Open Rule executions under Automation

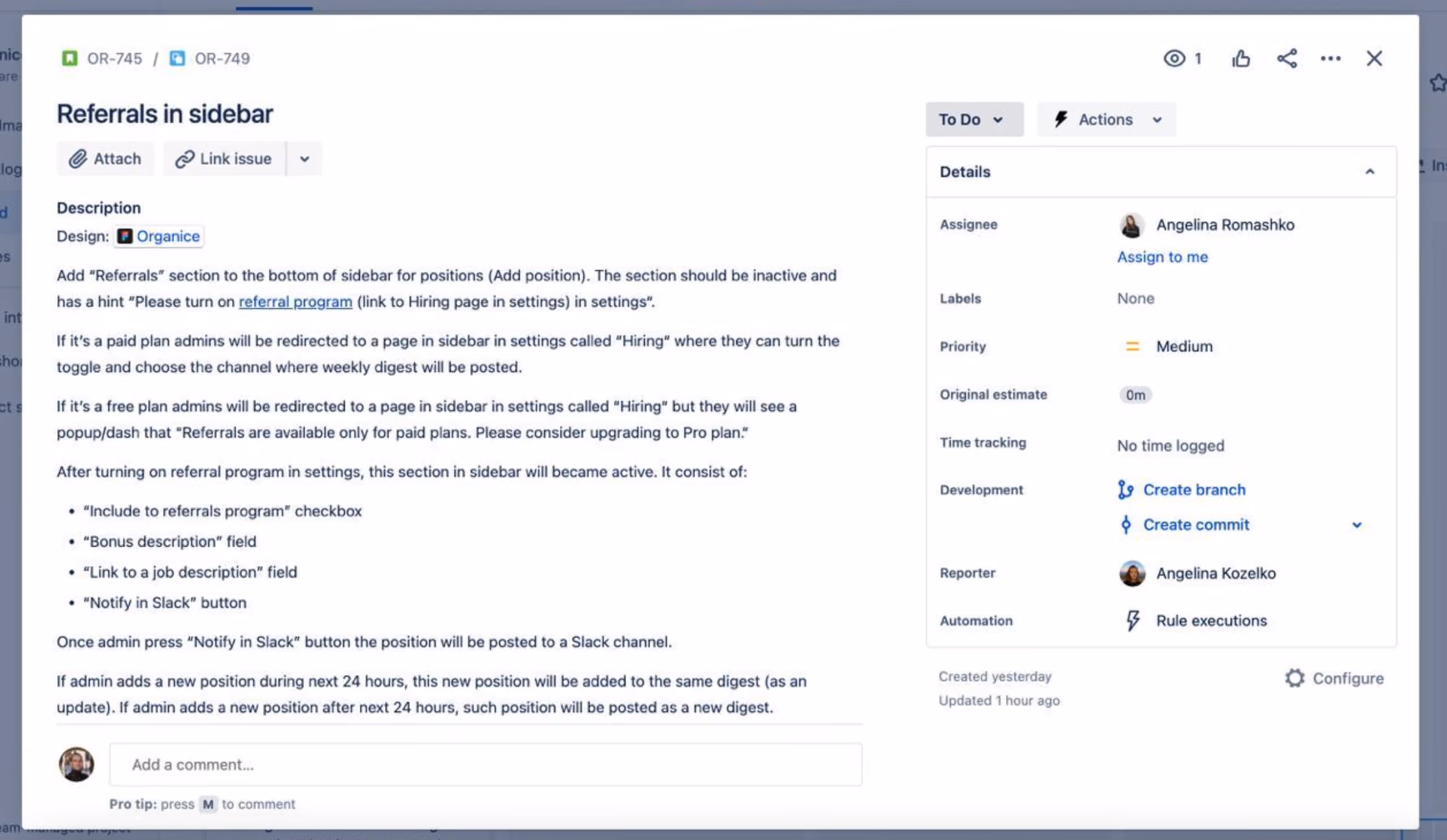1211,621
